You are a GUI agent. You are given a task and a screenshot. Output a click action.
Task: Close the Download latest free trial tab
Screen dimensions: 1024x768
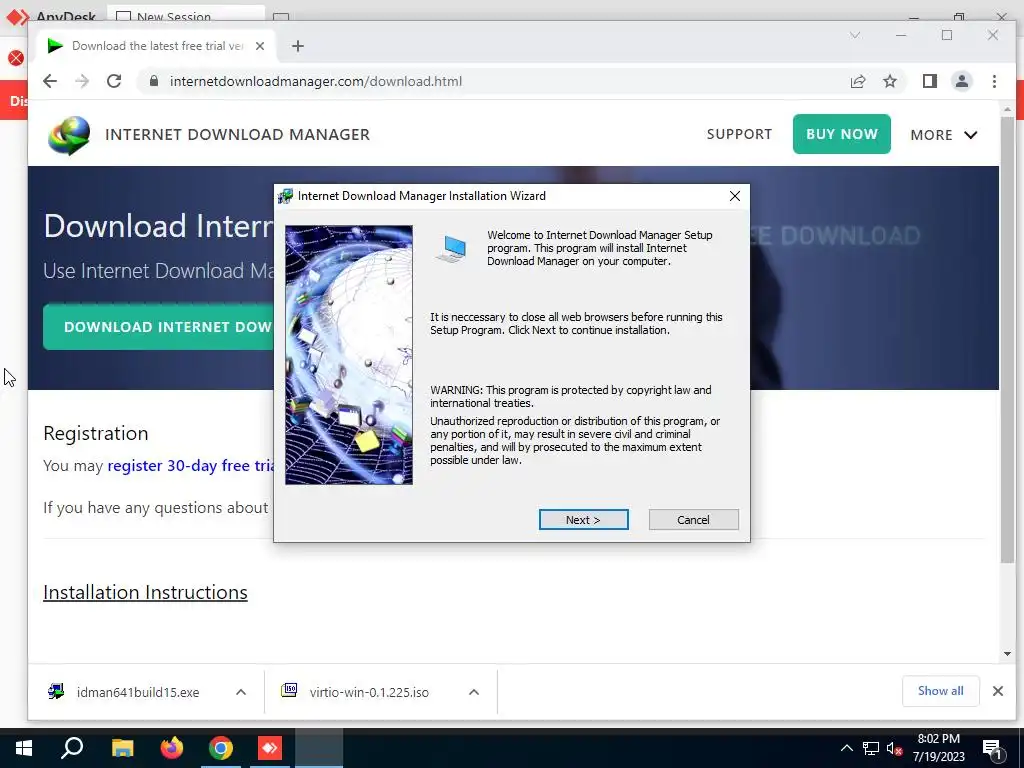point(260,46)
